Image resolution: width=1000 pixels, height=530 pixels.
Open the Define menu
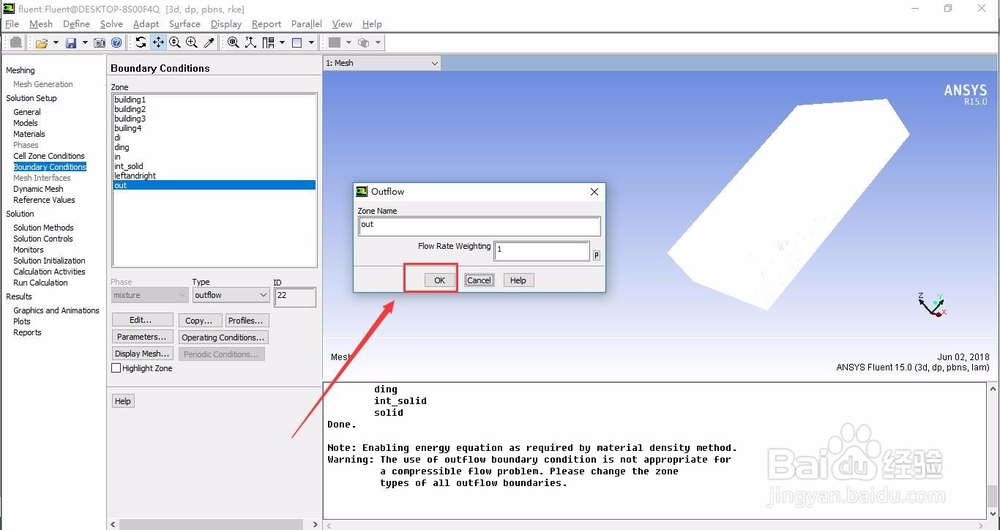77,24
